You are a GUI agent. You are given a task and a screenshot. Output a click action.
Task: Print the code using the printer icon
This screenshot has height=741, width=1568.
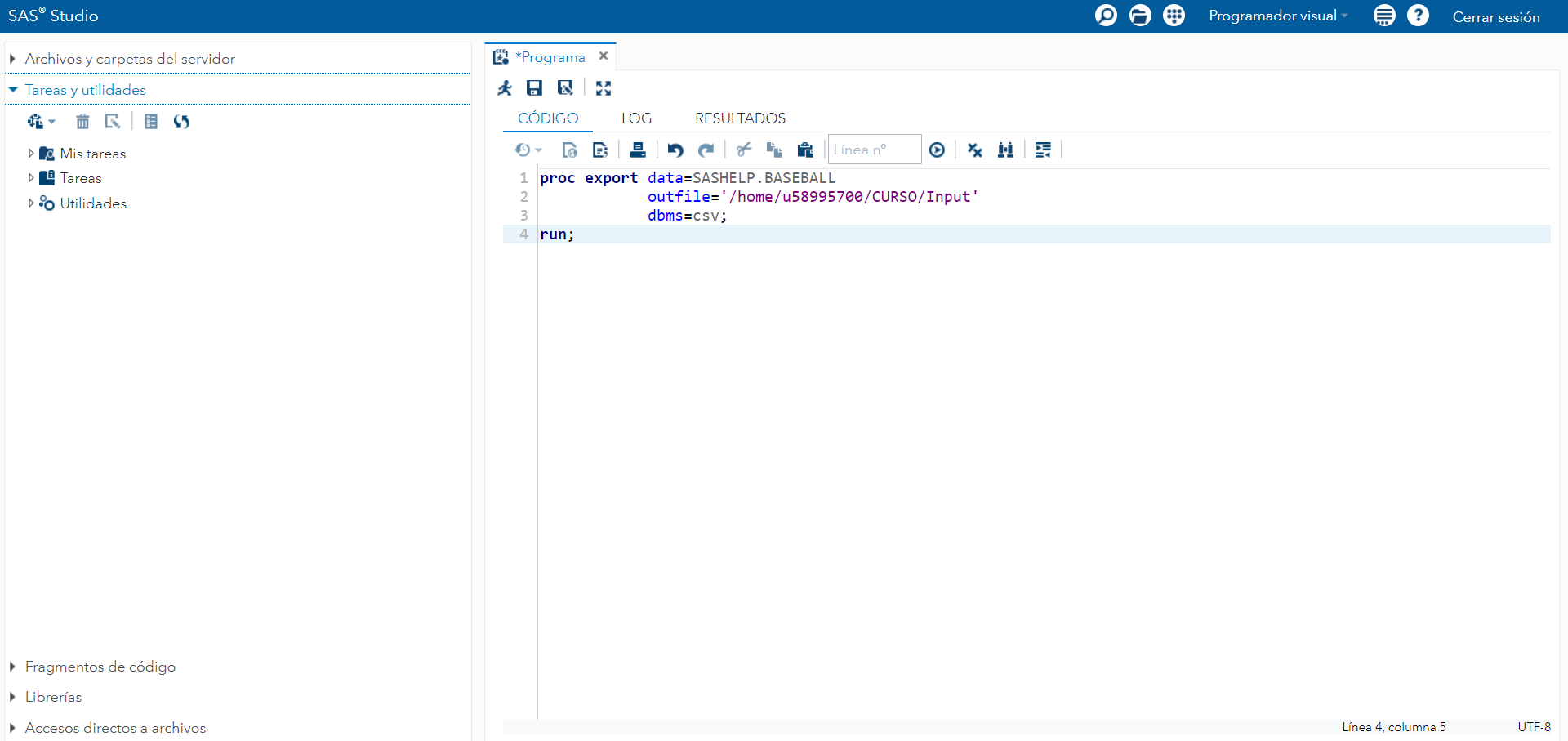638,150
